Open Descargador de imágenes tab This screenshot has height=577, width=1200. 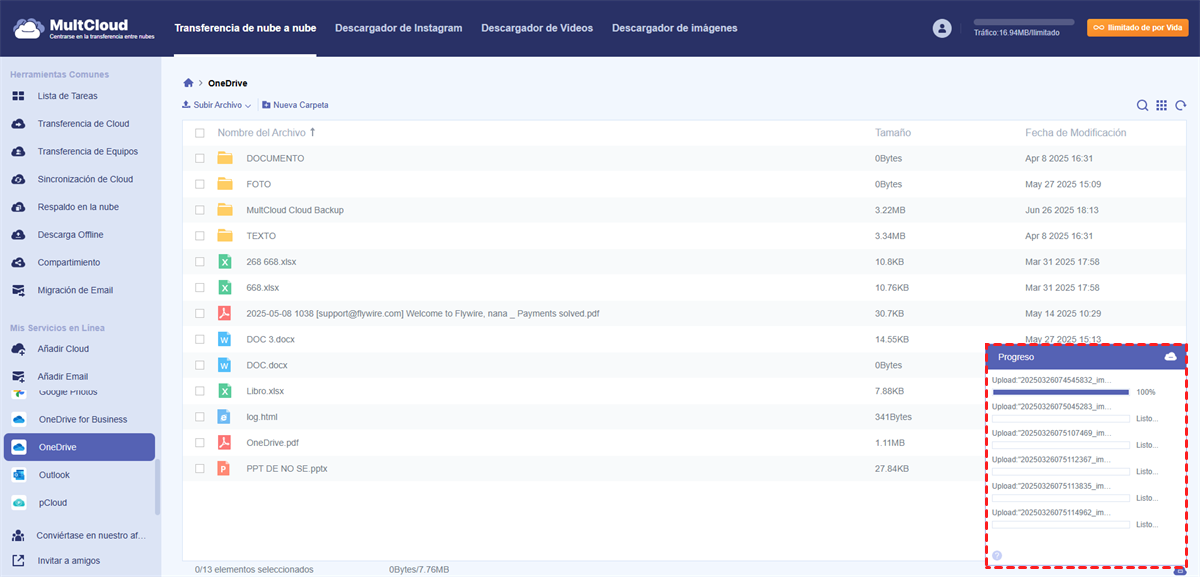(675, 28)
